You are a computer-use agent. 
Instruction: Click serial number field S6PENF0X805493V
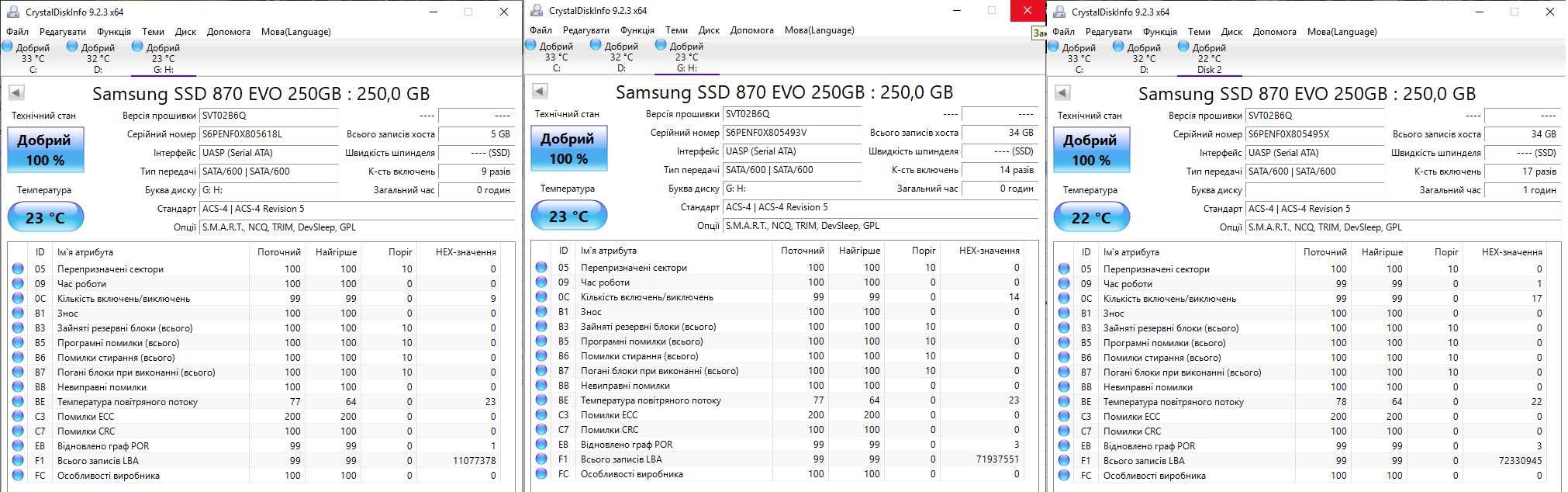click(x=793, y=133)
